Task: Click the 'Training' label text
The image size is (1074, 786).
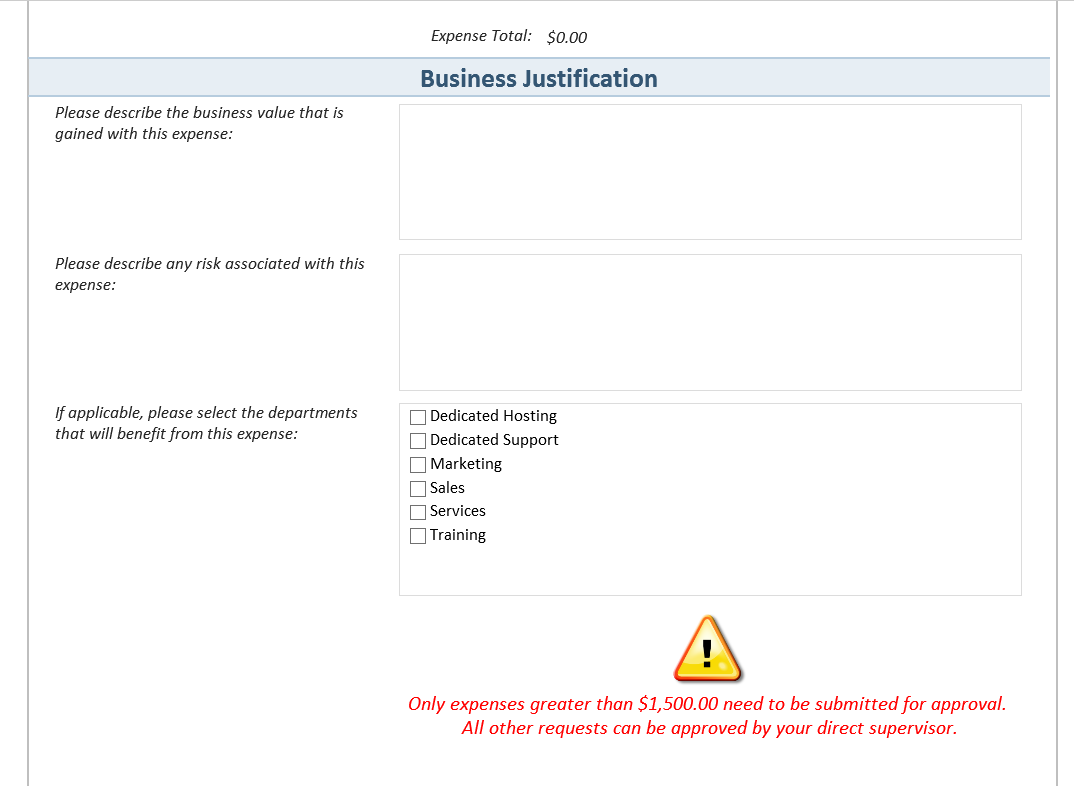Action: click(458, 535)
